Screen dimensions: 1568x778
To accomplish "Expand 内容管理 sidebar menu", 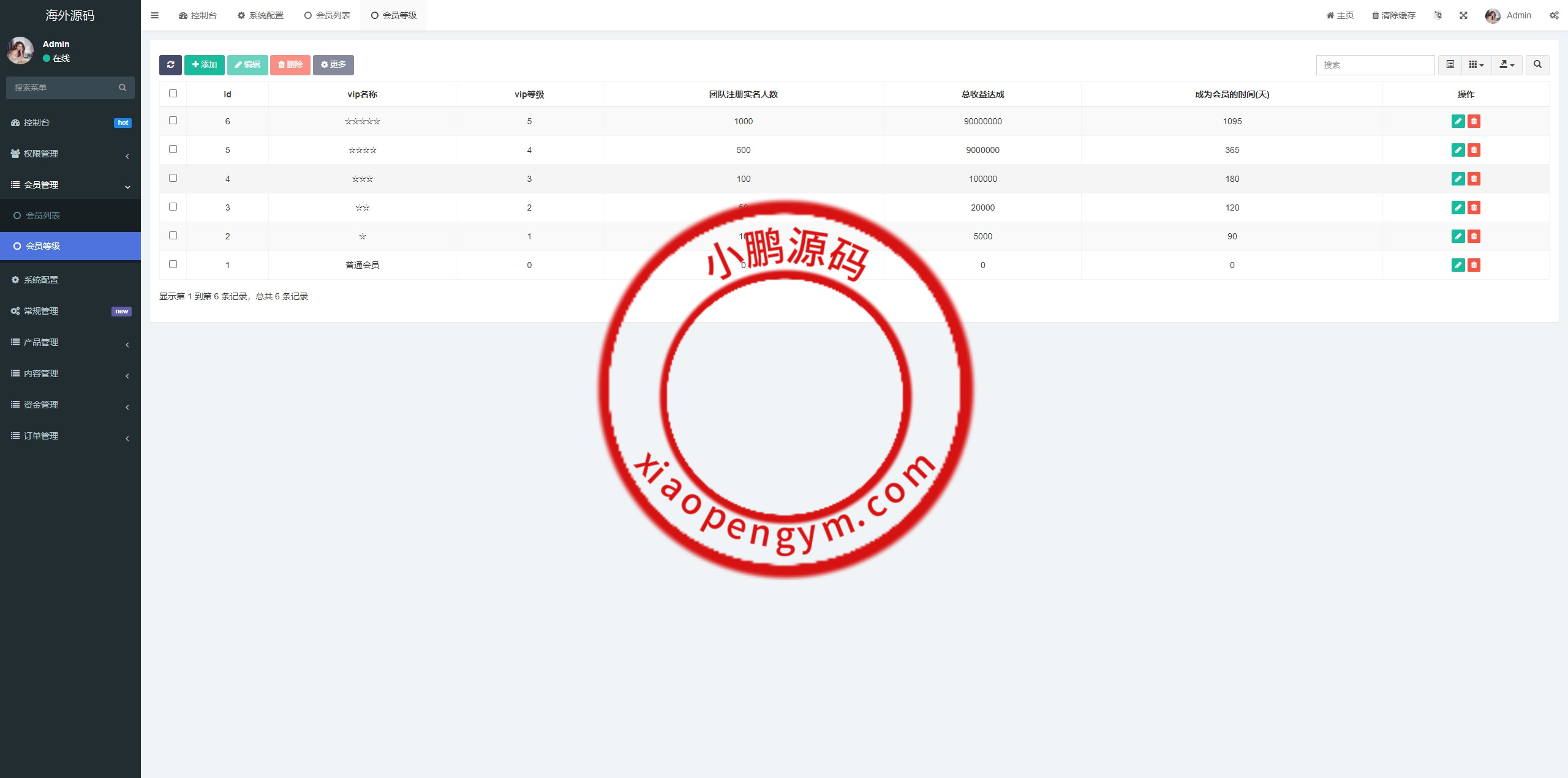I will (70, 373).
